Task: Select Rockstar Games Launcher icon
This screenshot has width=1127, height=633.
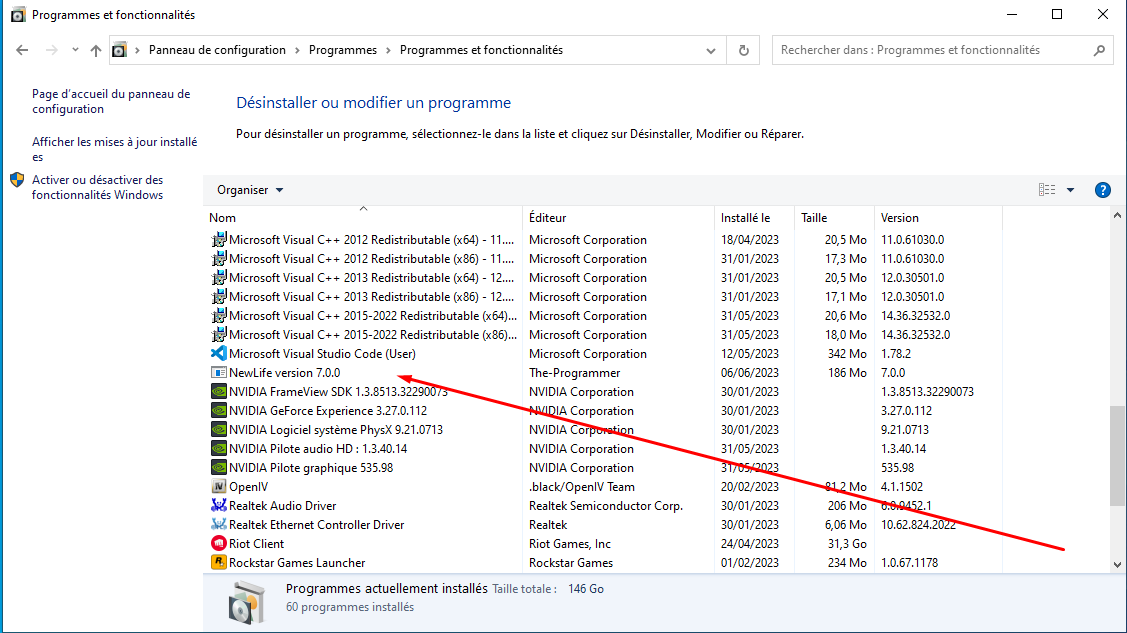Action: 218,563
